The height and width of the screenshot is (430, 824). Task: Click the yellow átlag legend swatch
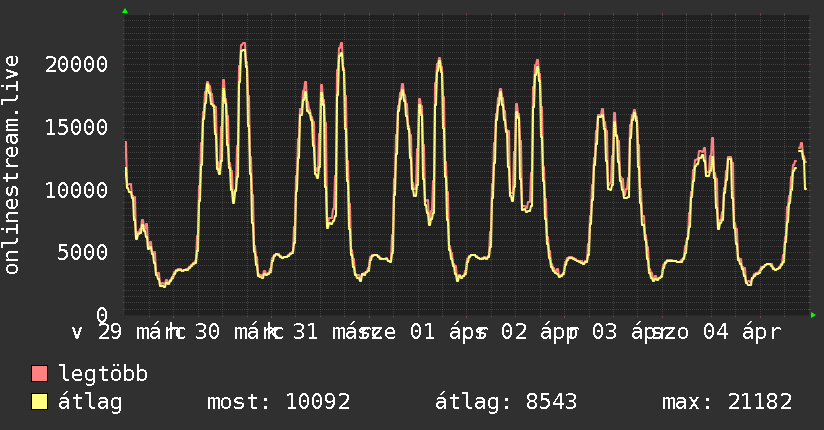[x=40, y=402]
